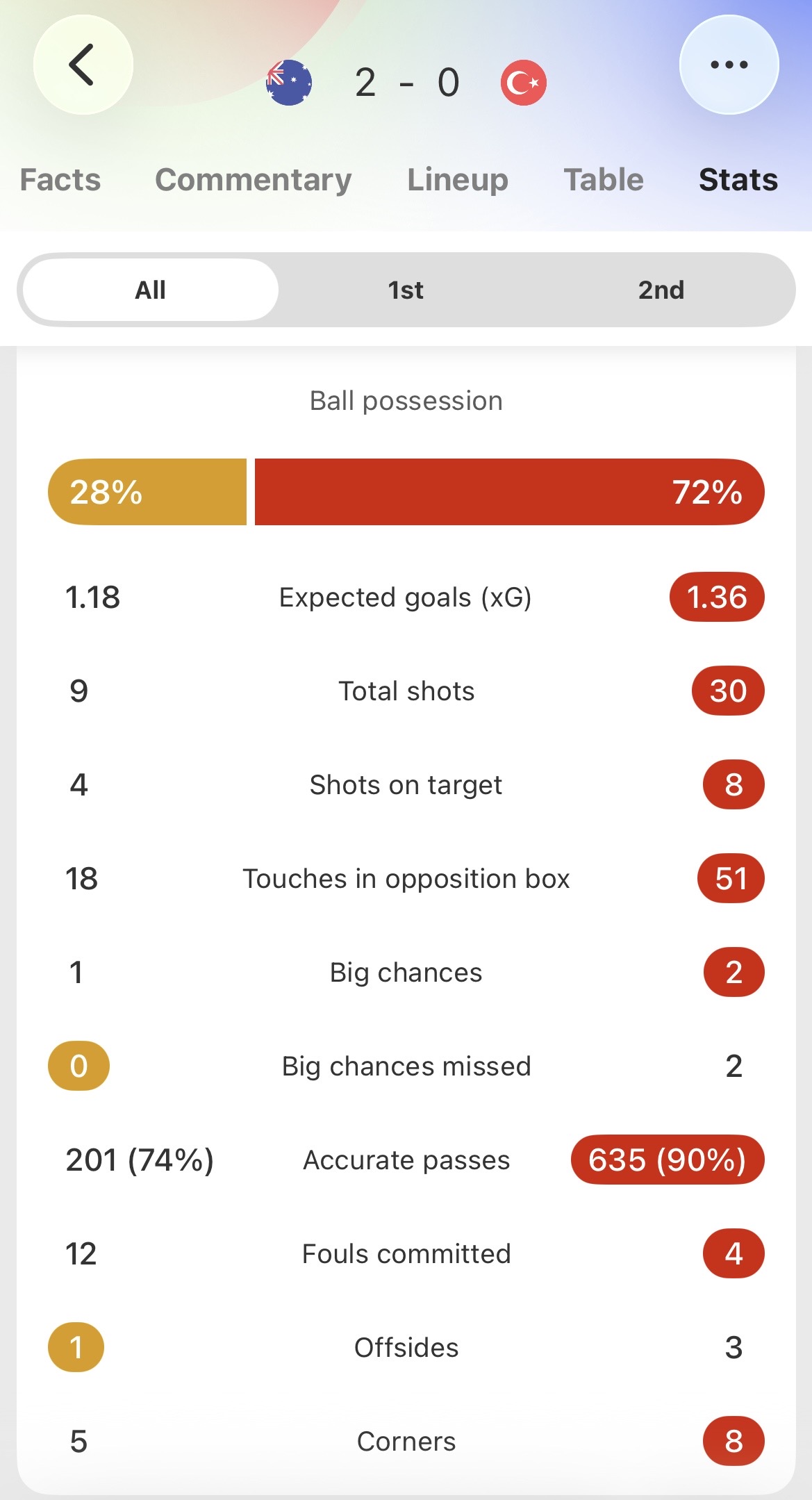Show 2nd half stats
This screenshot has height=1500, width=812.
pyautogui.click(x=661, y=290)
